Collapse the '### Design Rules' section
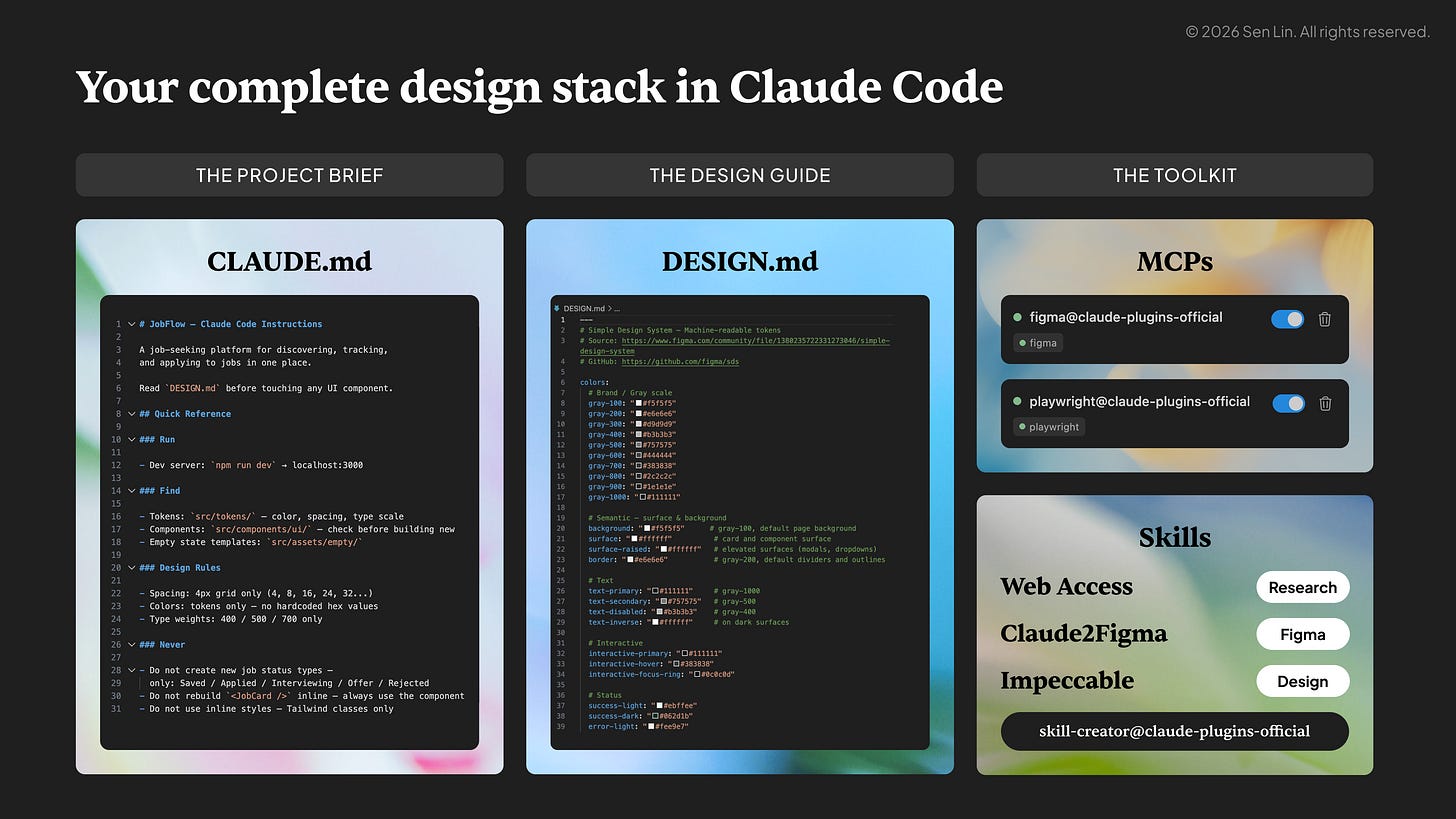Screen dimensions: 1456x819 point(131,568)
